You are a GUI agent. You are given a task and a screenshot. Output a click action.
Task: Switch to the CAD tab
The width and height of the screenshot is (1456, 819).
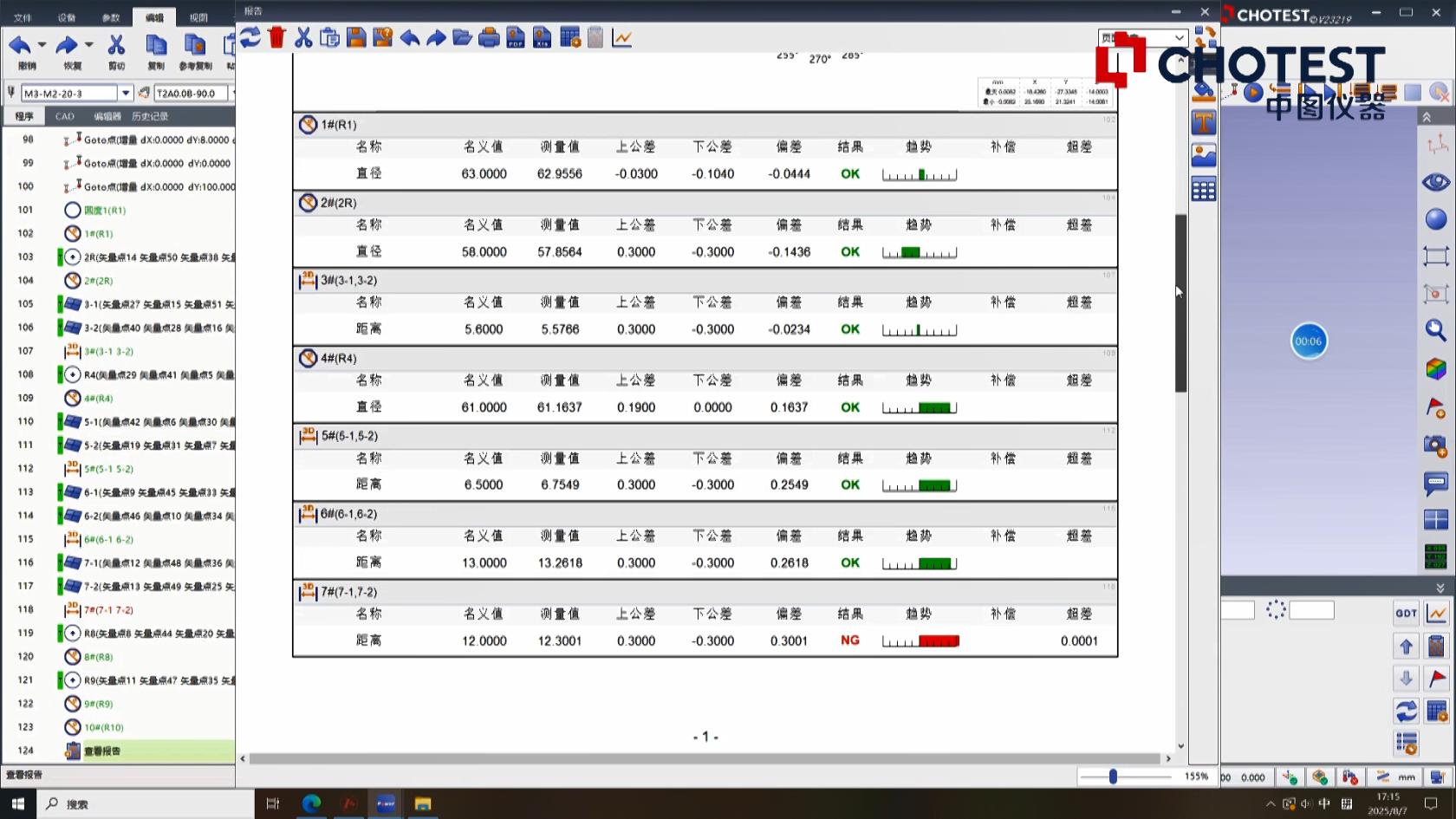click(65, 116)
